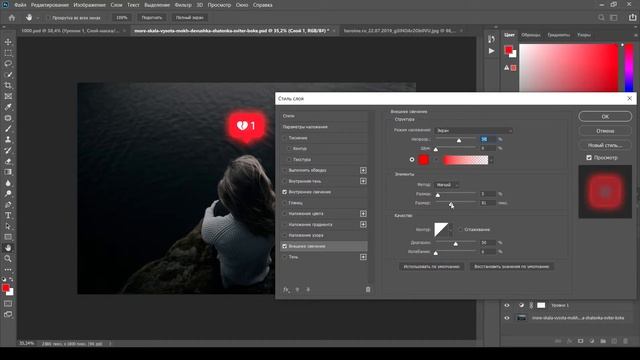
Task: Select the Zoom tool
Action: (8, 258)
